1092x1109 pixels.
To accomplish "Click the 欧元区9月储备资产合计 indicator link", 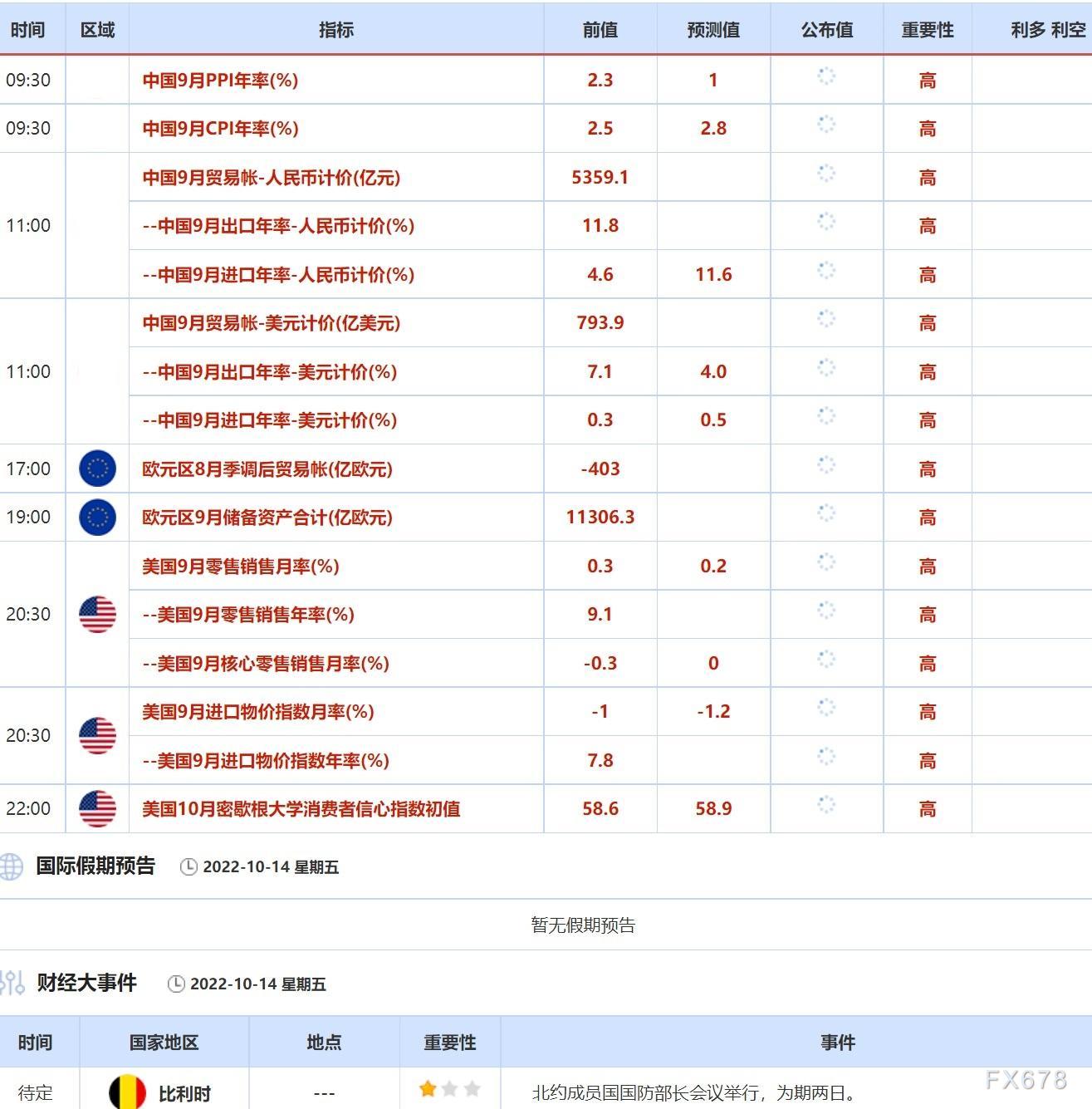I will point(267,517).
